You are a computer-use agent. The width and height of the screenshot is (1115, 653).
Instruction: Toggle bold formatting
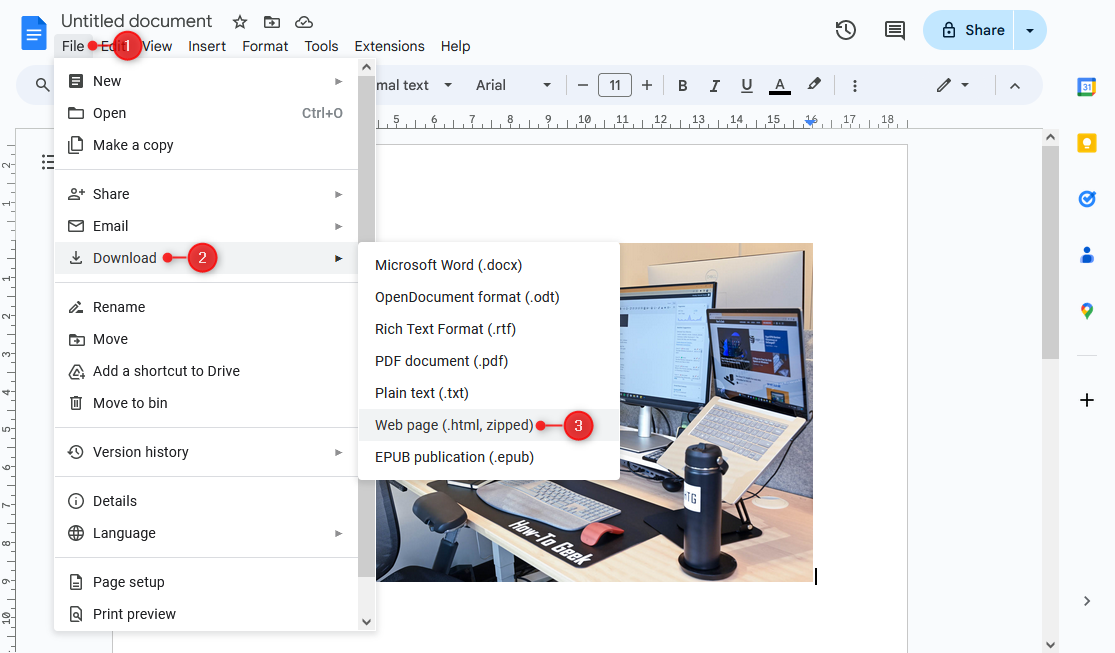[682, 85]
